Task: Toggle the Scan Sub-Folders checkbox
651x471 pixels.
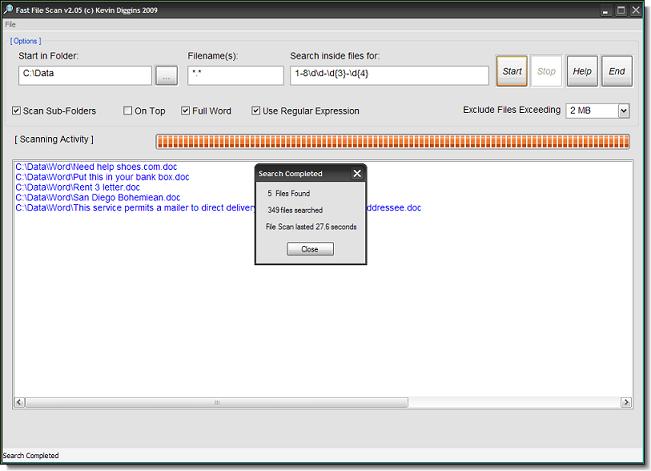Action: [17, 111]
